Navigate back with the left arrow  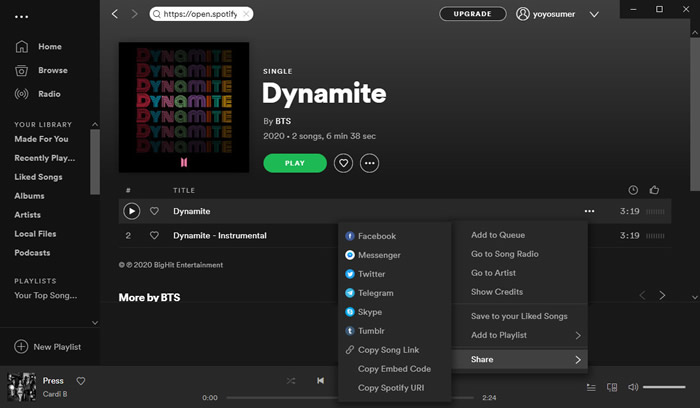tap(115, 14)
